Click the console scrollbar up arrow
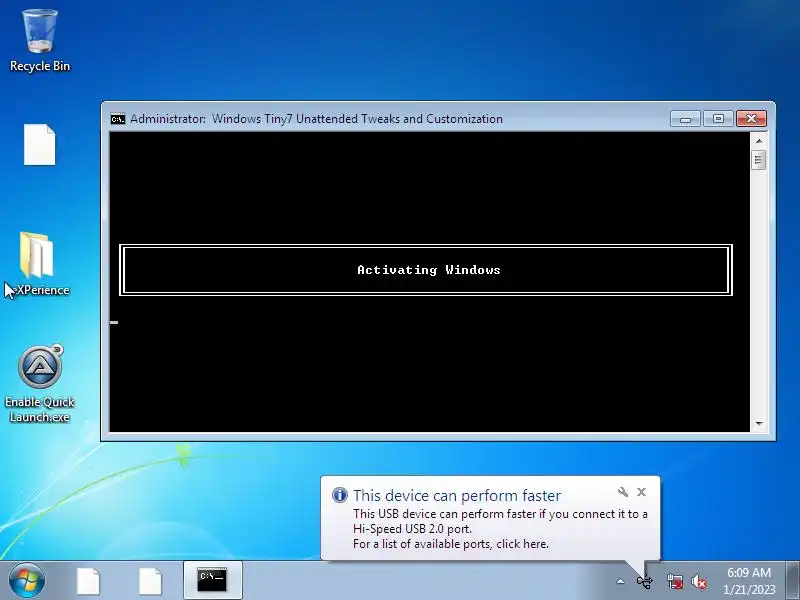The width and height of the screenshot is (800, 600). pos(759,141)
